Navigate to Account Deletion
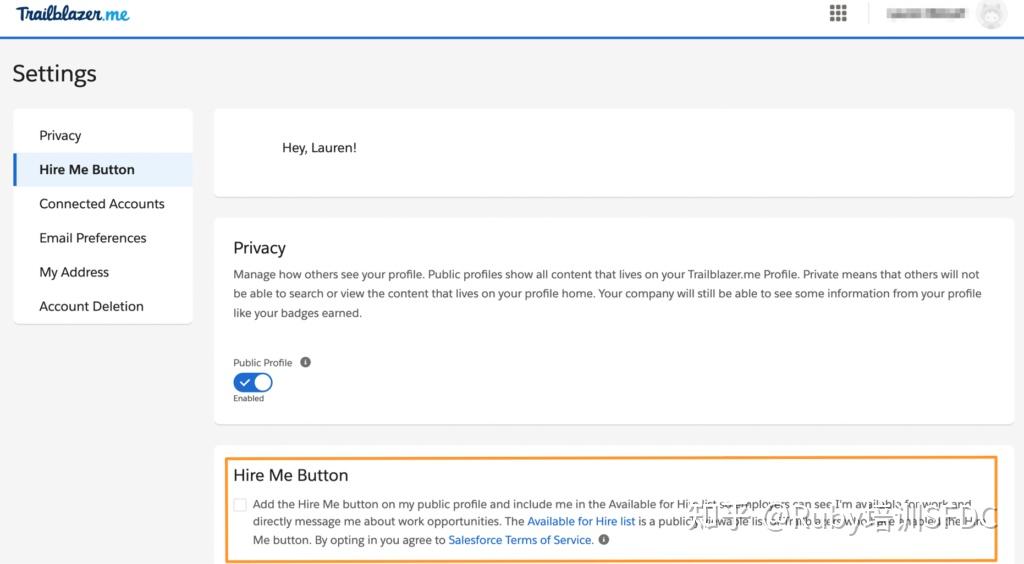Screen dimensions: 1024x564 point(103,306)
